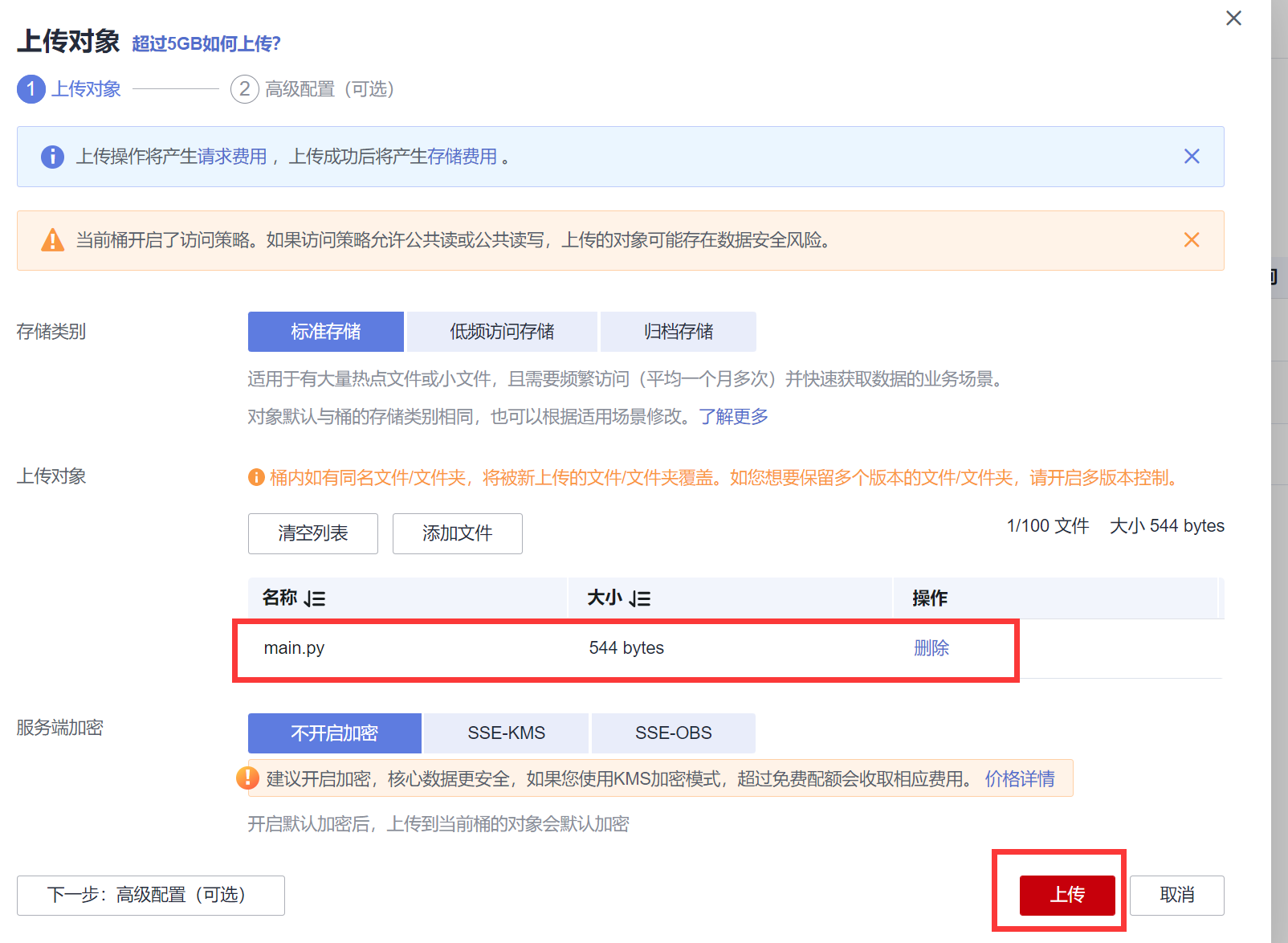
Task: Close the upload object dialog
Action: tap(1233, 18)
